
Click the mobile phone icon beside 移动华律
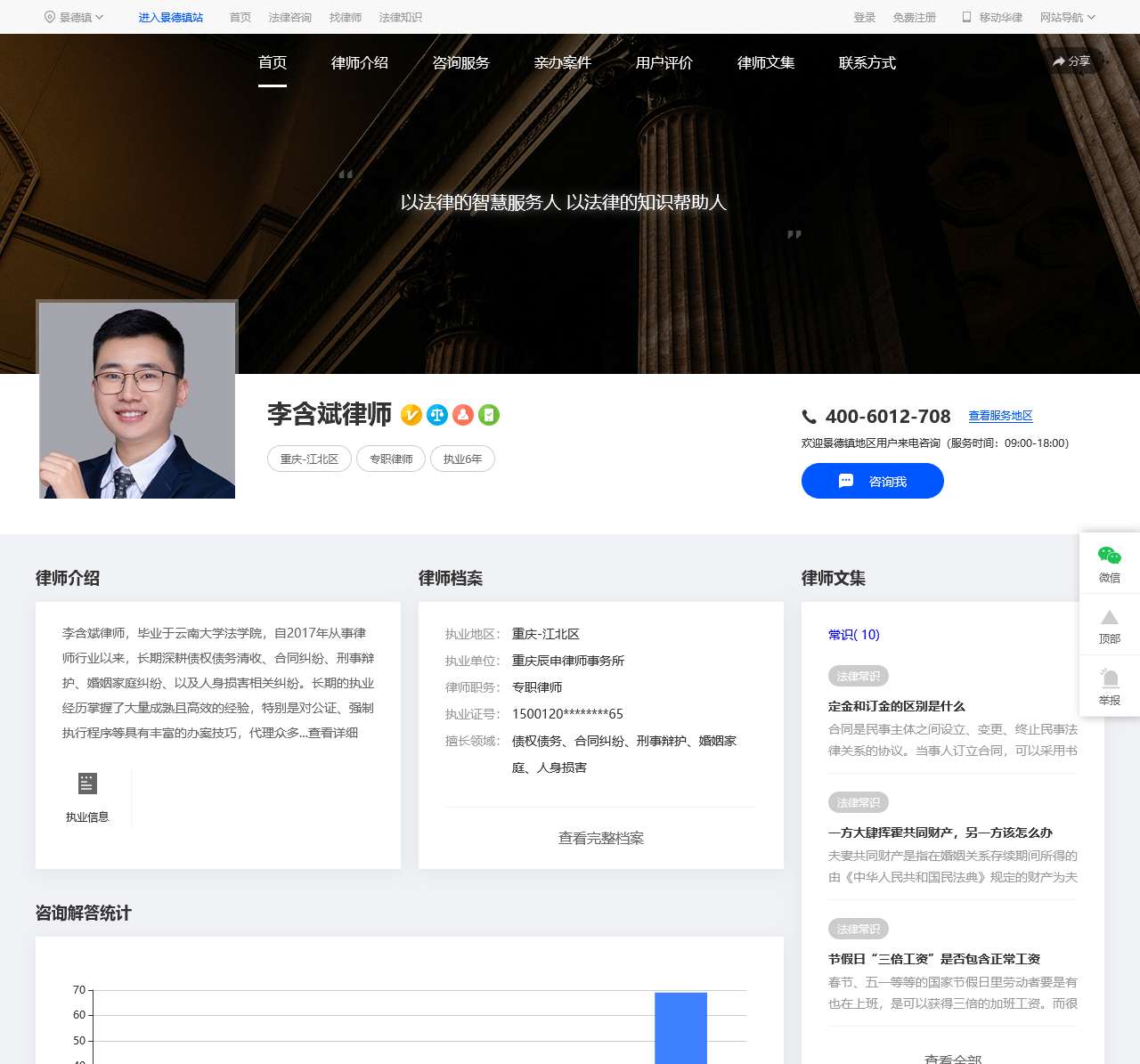click(966, 17)
